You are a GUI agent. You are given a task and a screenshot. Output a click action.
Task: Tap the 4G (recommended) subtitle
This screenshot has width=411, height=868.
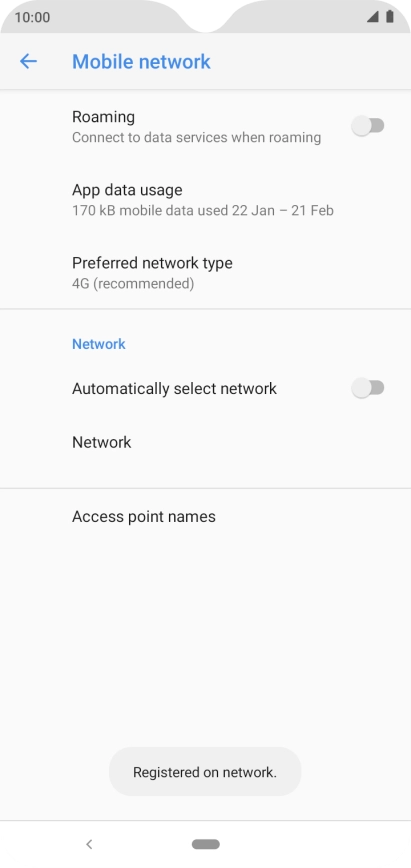point(133,284)
